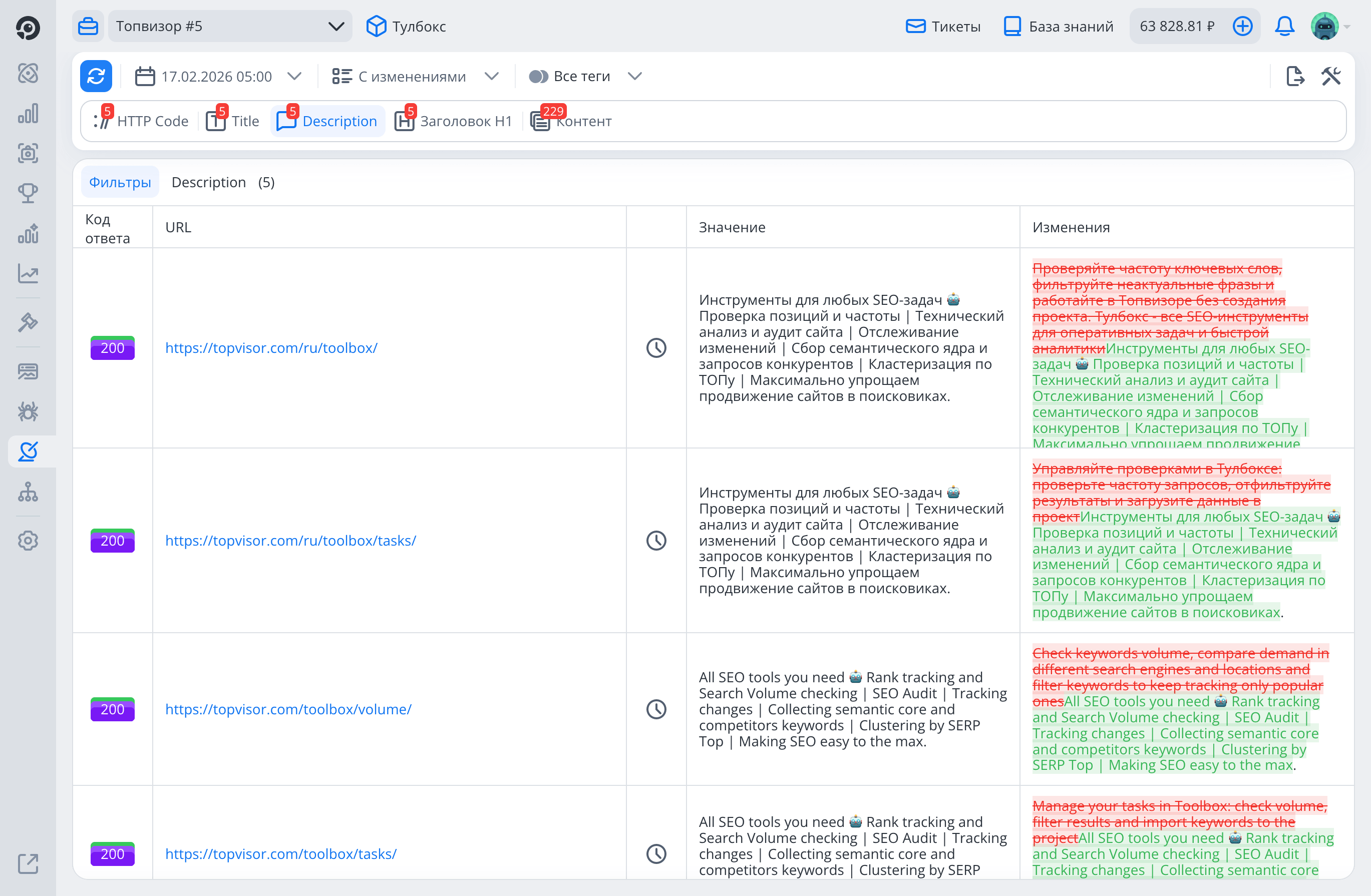Open the trophy icon in the sidebar
Image resolution: width=1371 pixels, height=896 pixels.
pyautogui.click(x=28, y=193)
